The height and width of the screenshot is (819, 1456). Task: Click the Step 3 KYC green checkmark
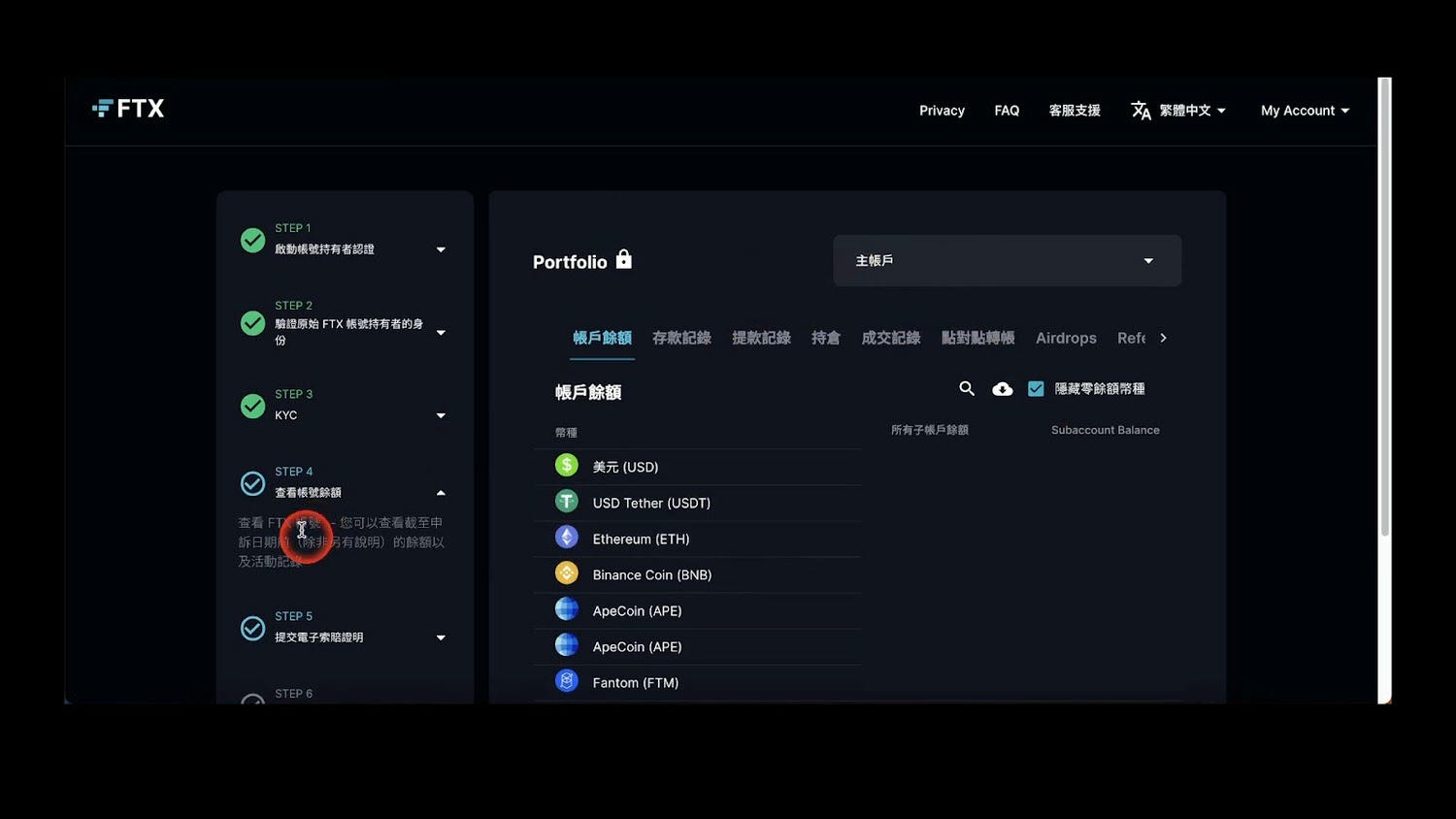tap(252, 406)
